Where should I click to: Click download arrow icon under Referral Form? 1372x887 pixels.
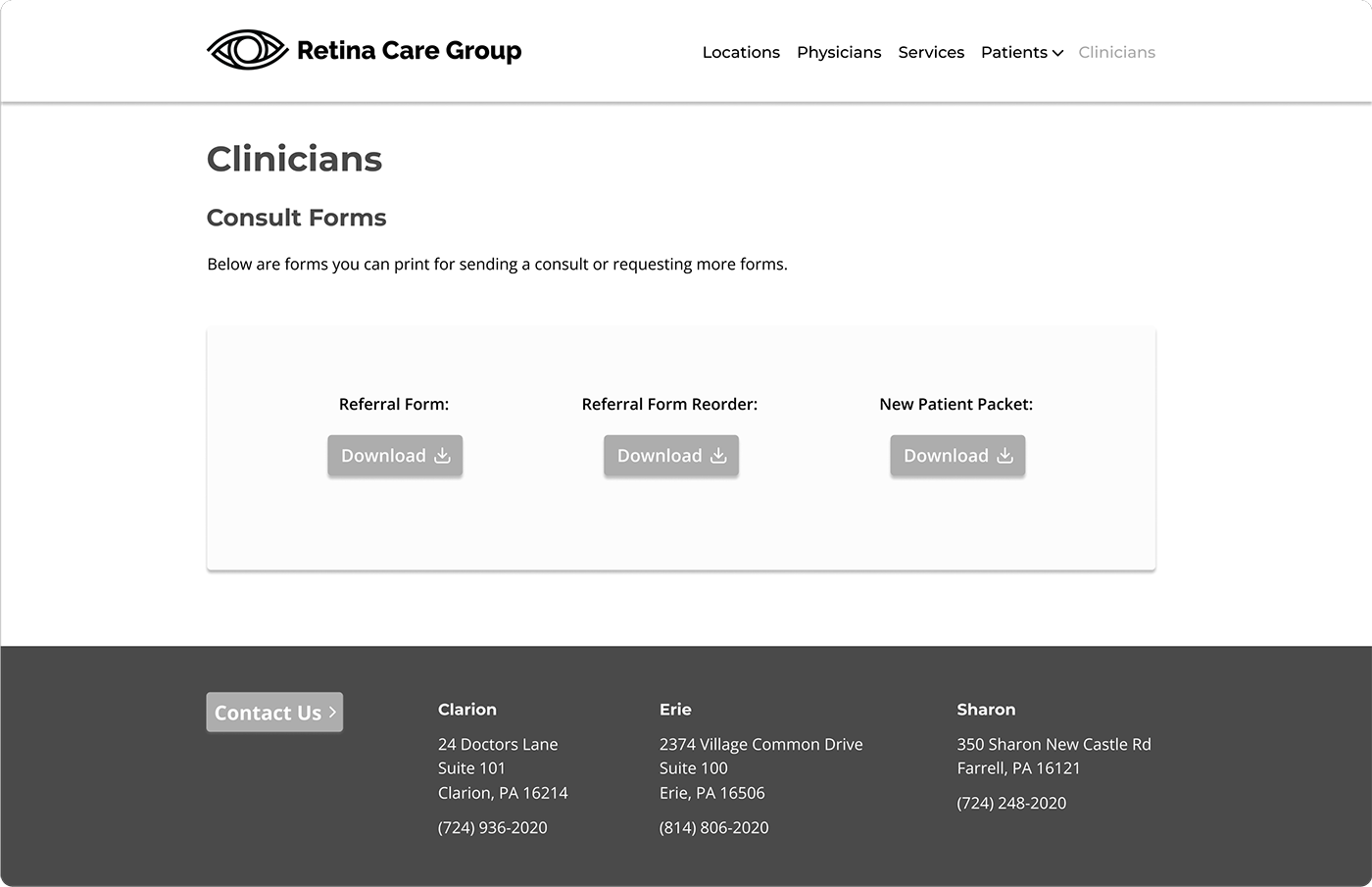click(x=443, y=456)
